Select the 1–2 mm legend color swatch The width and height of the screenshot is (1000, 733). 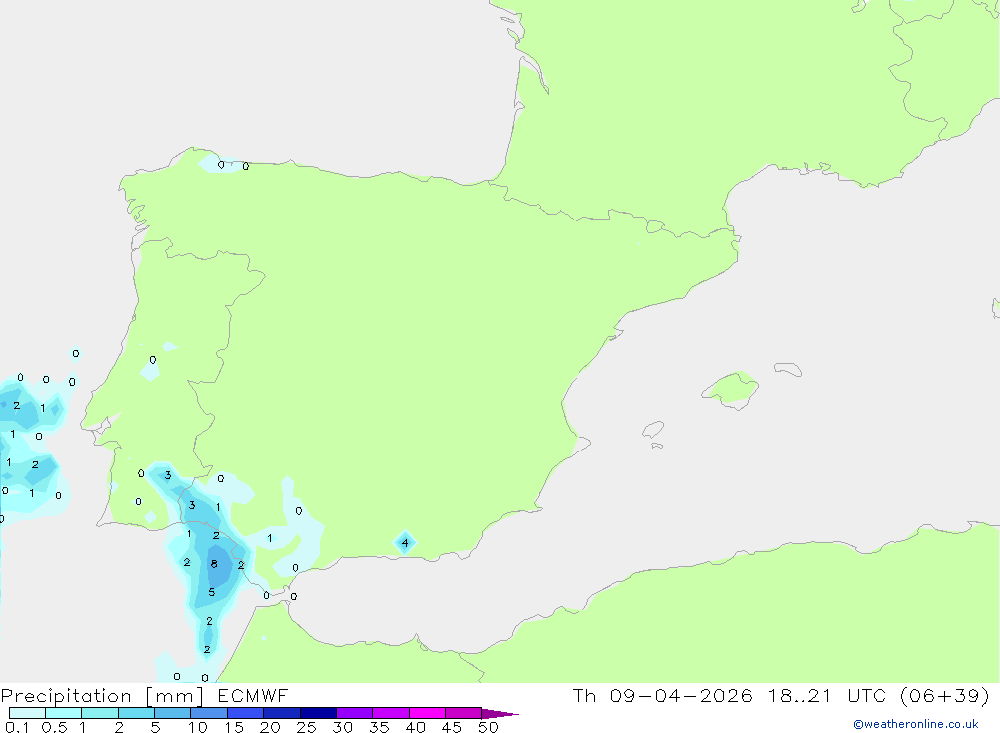click(x=100, y=713)
